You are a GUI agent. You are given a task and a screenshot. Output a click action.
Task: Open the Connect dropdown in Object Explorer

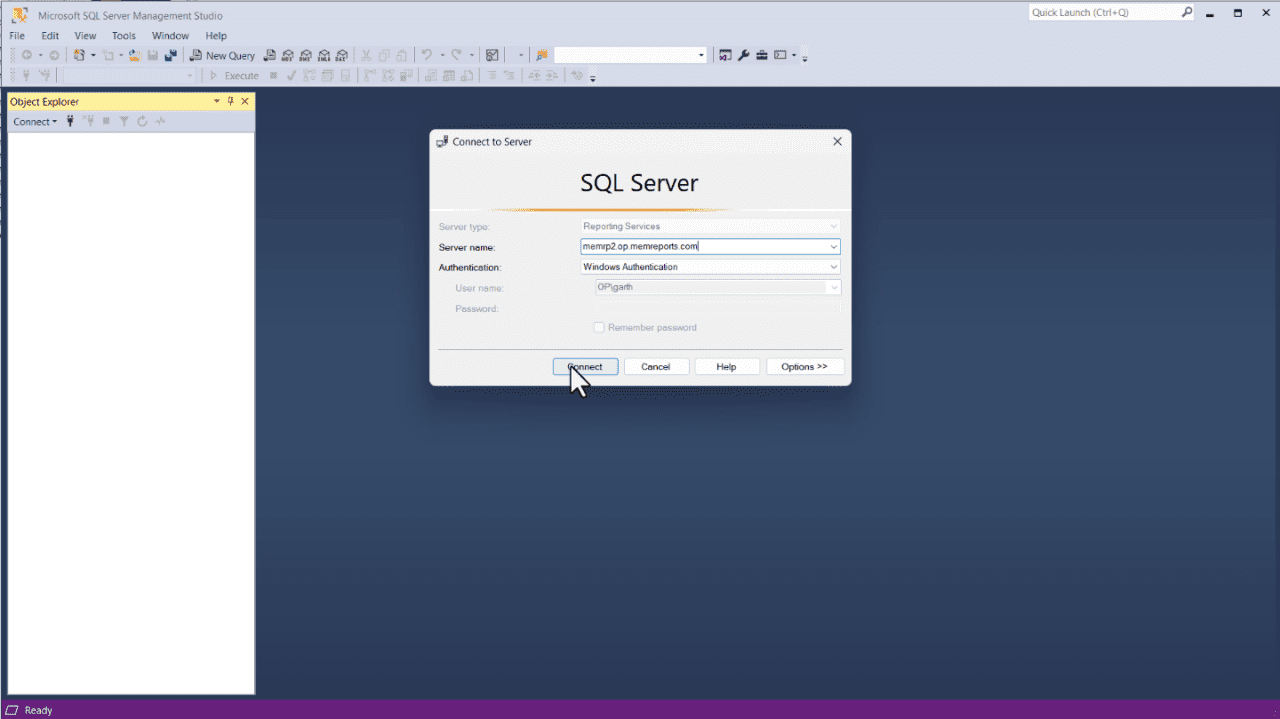pos(35,121)
